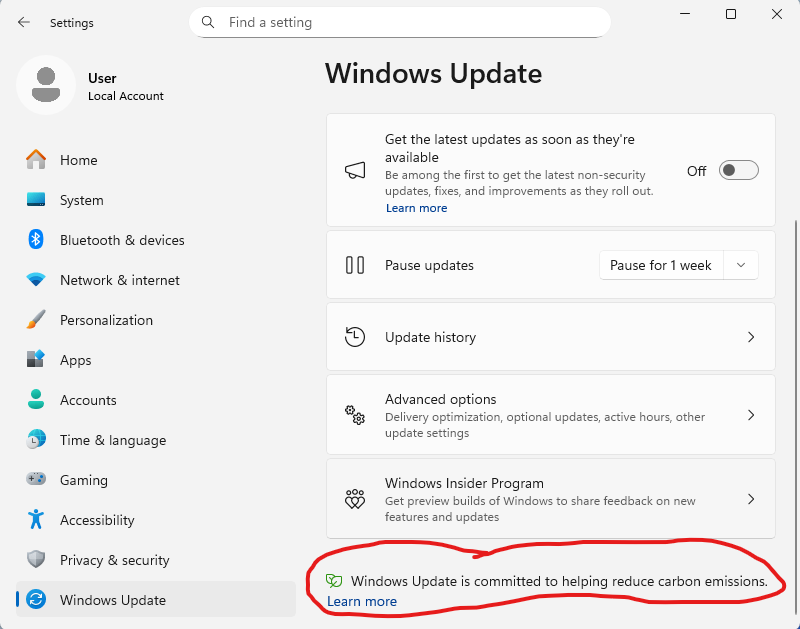Open Home in the sidebar
800x629 pixels.
[x=156, y=160]
